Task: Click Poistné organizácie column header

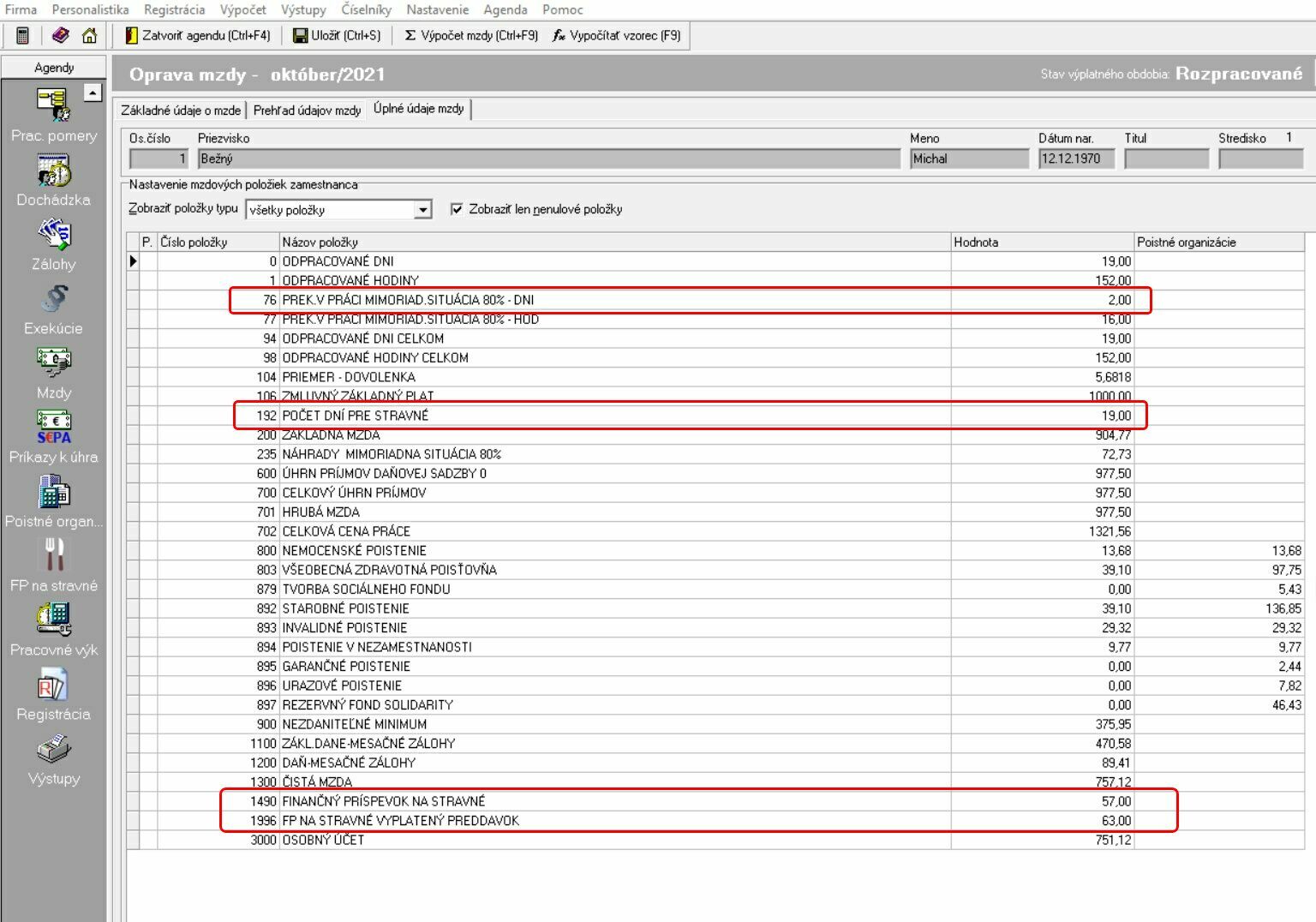Action: (x=1219, y=242)
